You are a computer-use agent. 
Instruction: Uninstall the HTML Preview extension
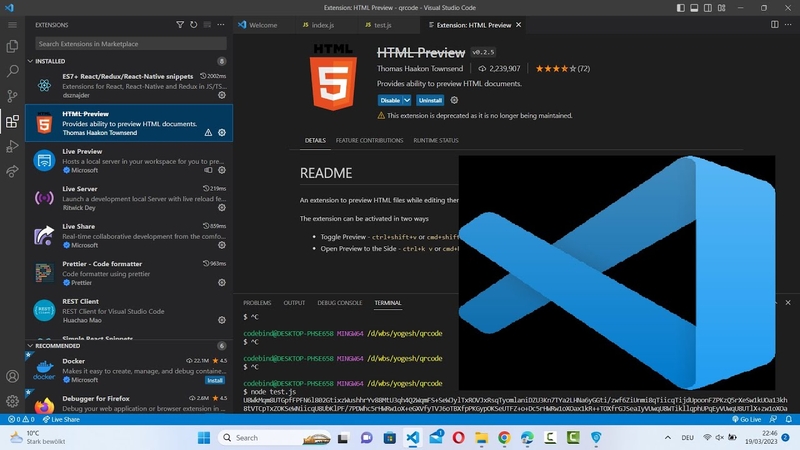430,101
